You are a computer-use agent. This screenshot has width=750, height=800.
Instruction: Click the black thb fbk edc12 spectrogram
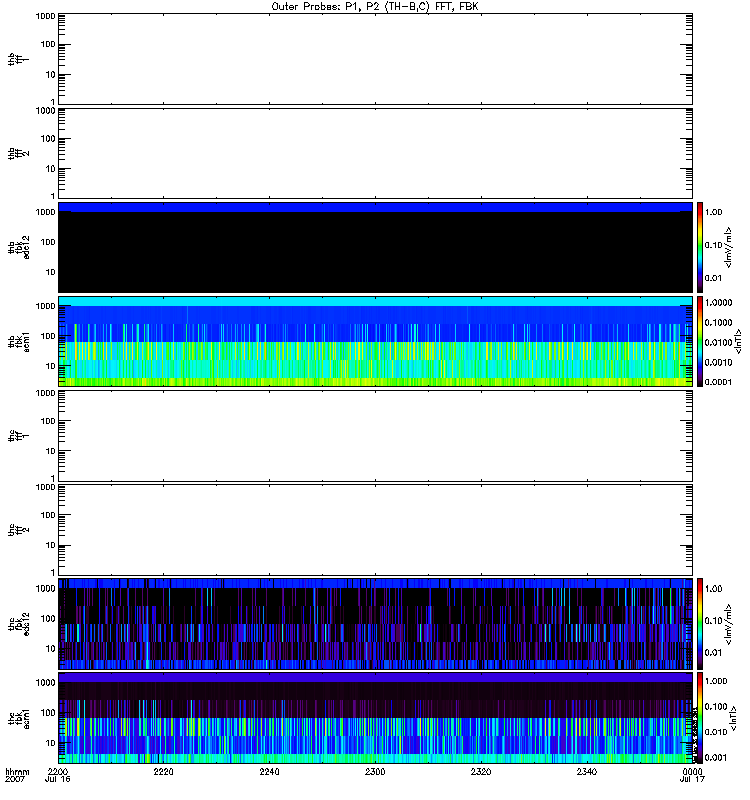click(x=375, y=247)
